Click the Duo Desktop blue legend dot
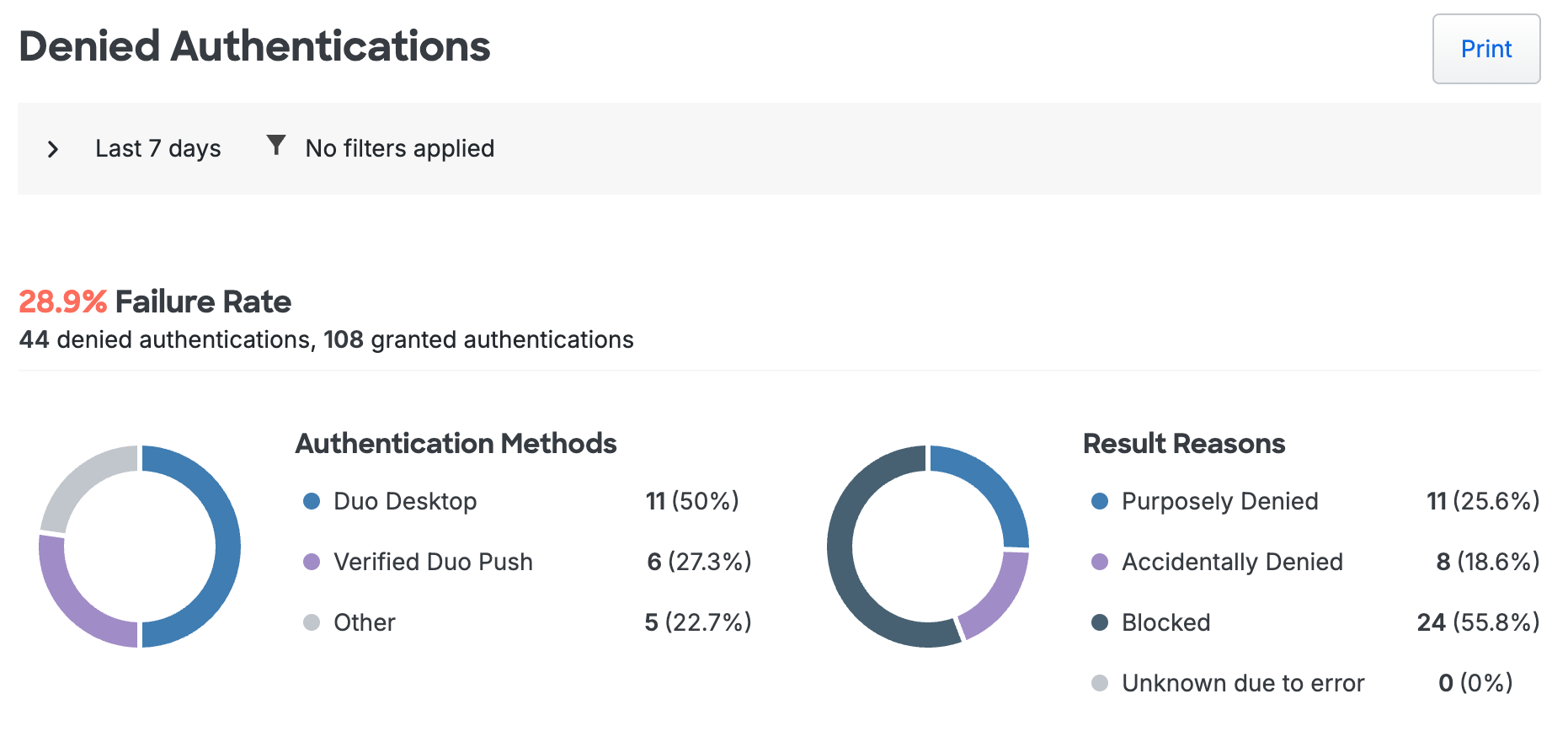The image size is (1568, 731). tap(312, 502)
